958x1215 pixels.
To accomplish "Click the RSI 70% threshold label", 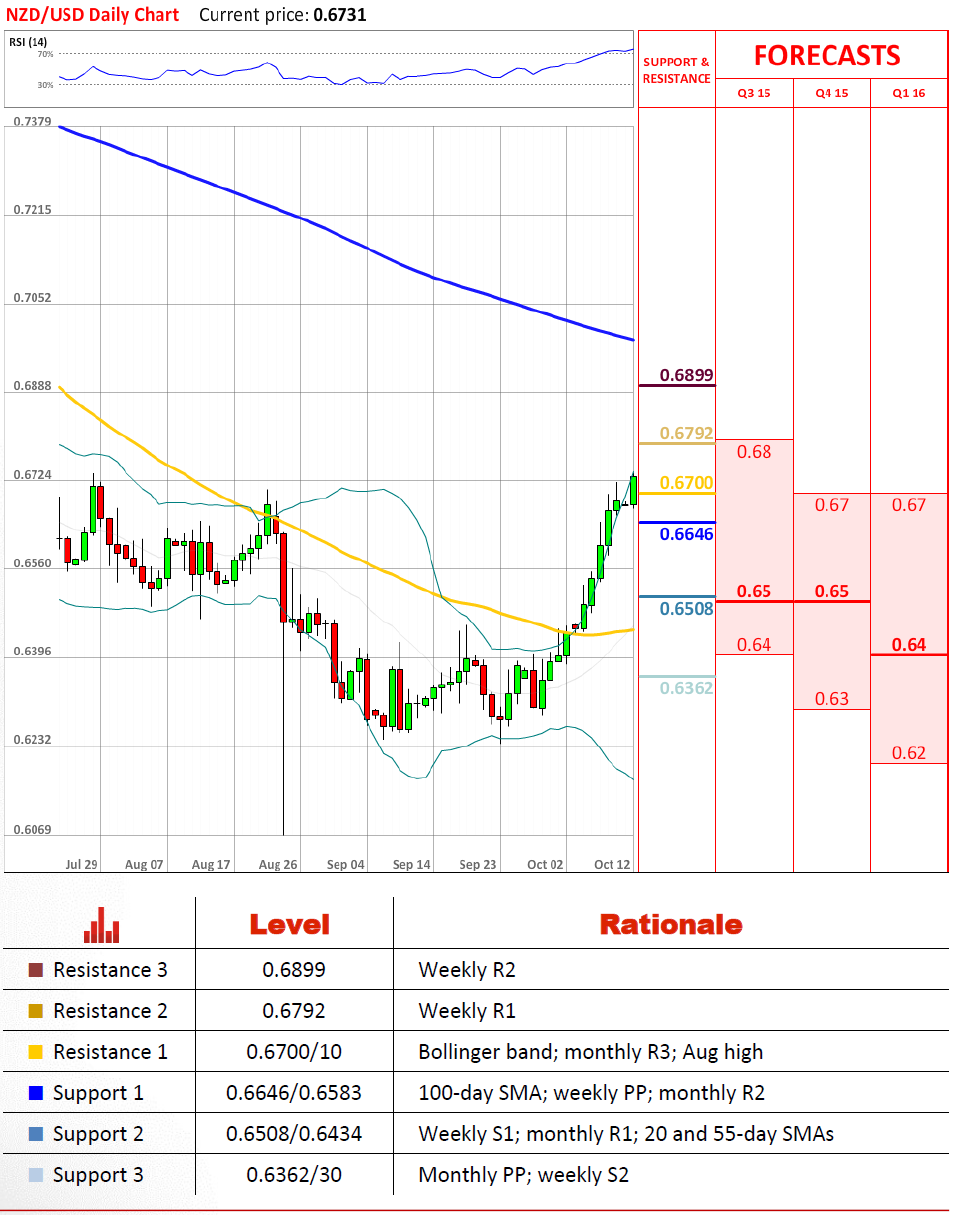I will click(46, 54).
